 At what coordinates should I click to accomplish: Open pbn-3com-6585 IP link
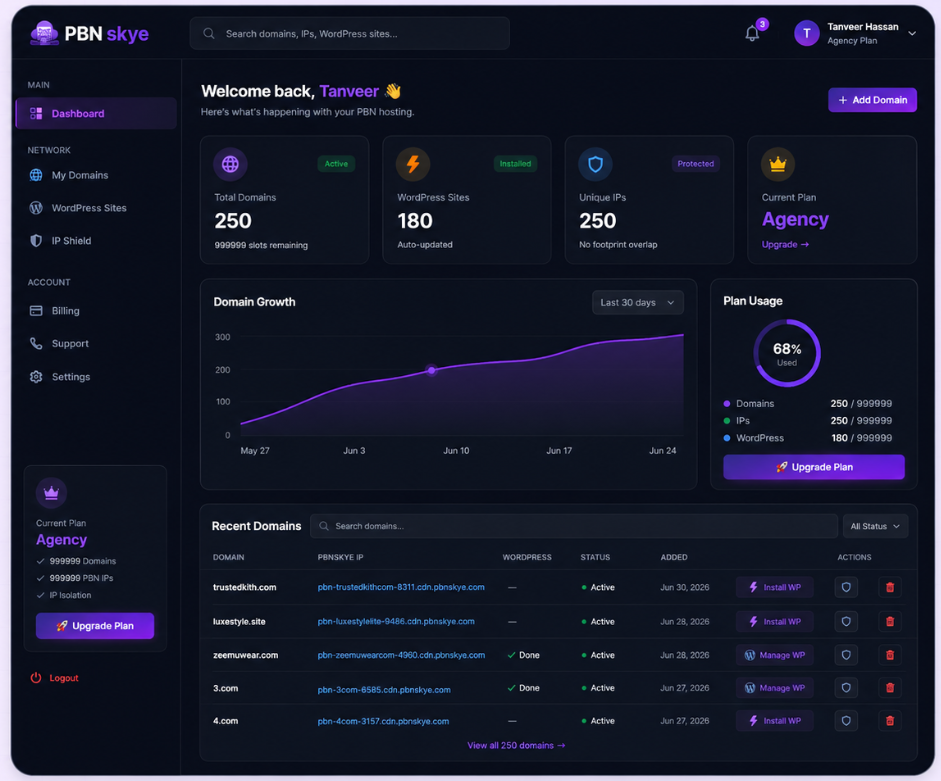click(384, 689)
